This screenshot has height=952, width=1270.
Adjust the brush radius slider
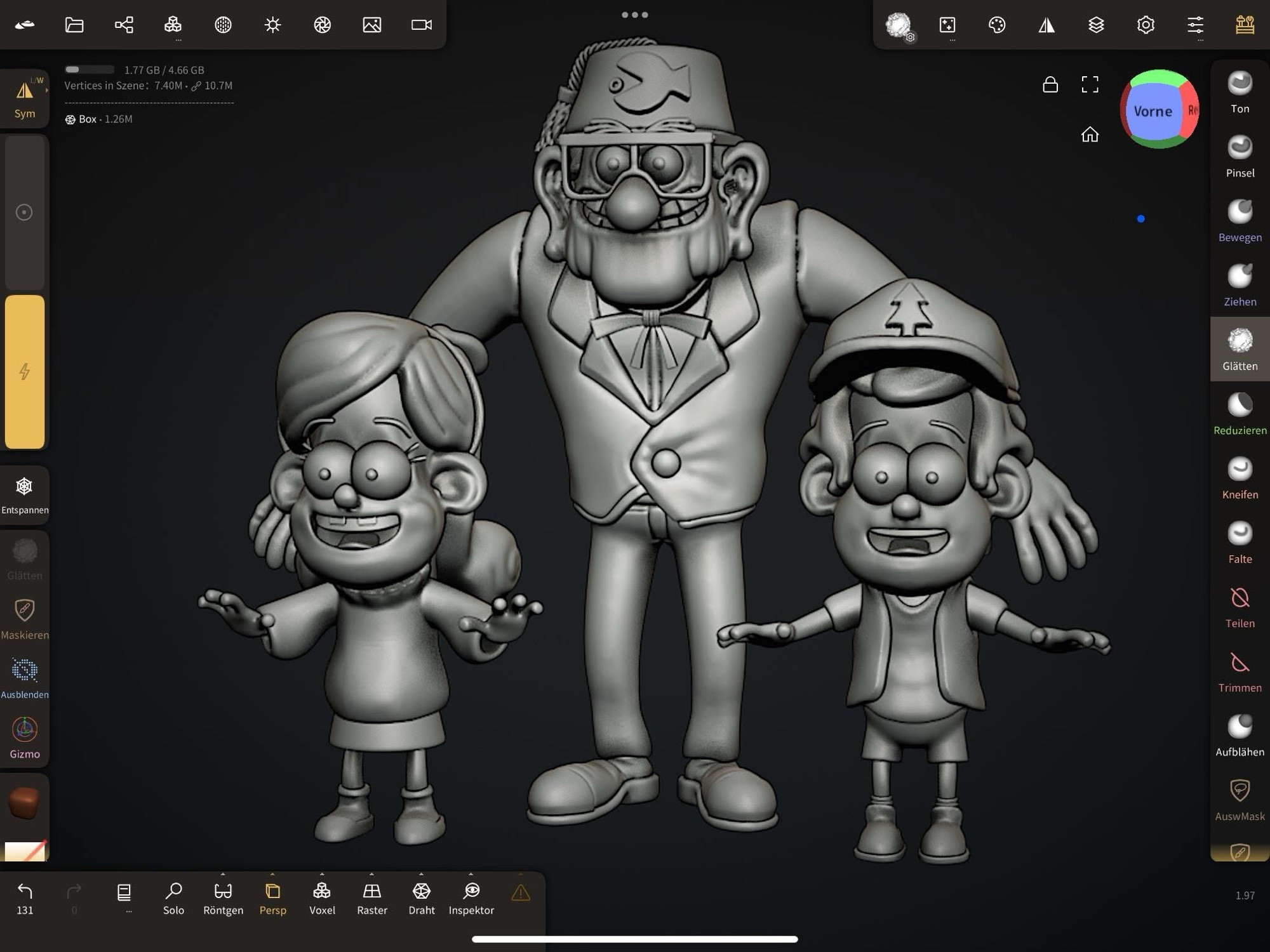25,212
